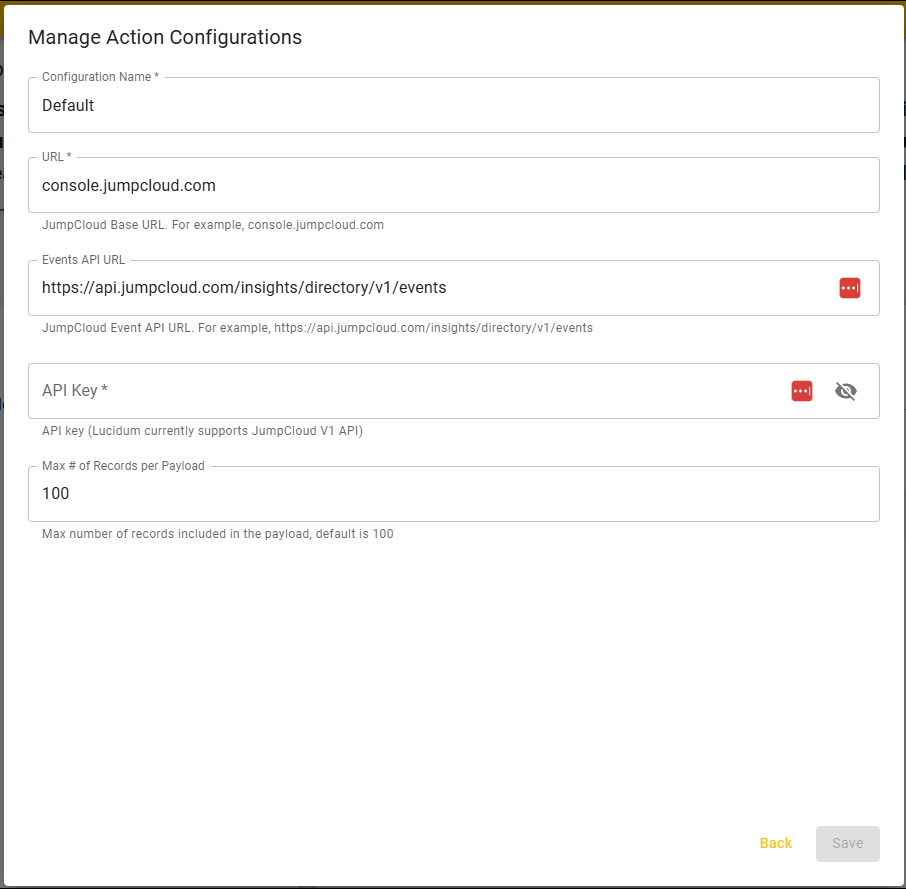Click the Lucidum supports JumpCloud V1 API hint
Viewport: 906px width, 889px height.
click(x=202, y=431)
